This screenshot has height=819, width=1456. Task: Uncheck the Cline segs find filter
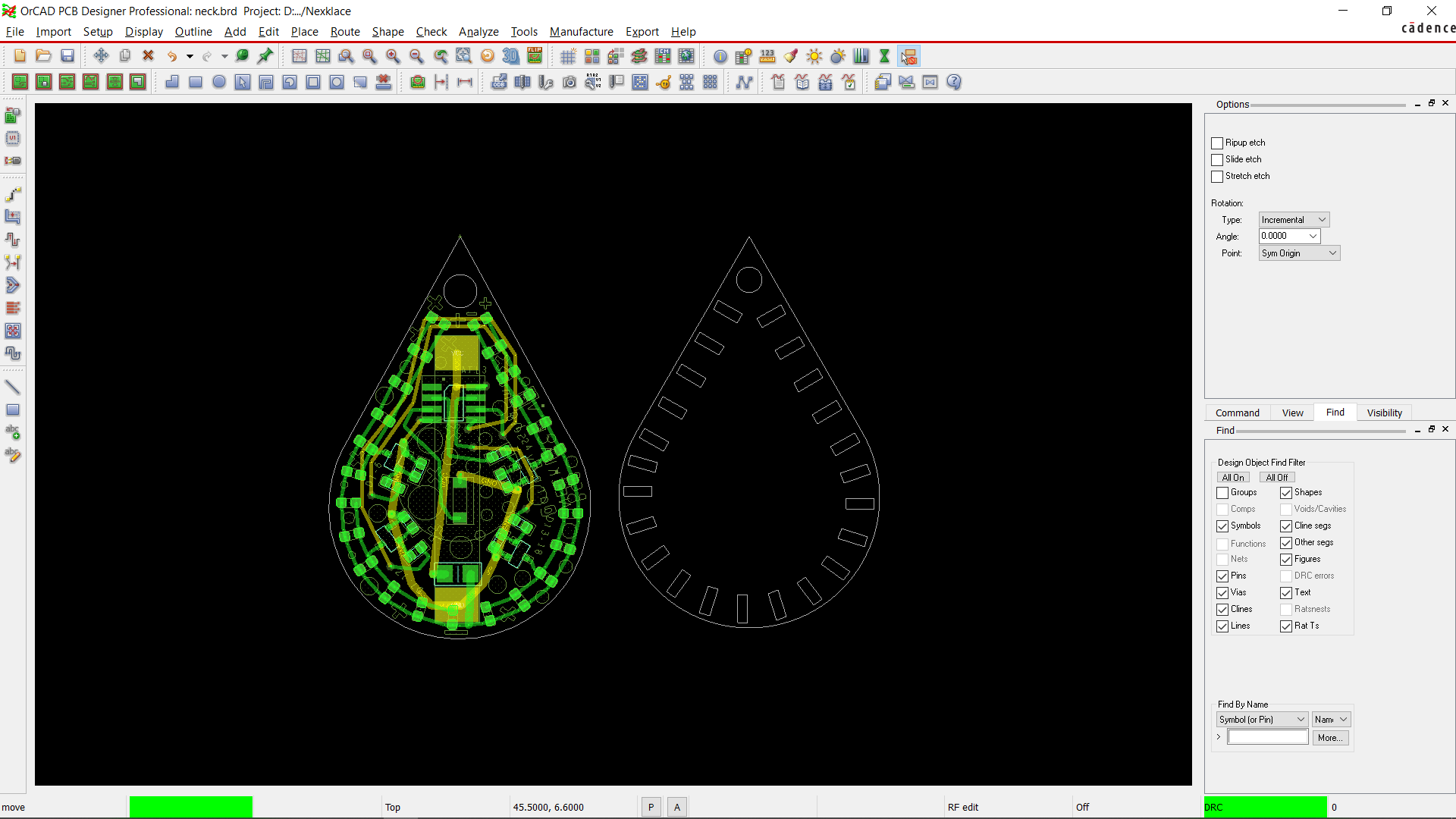(1286, 526)
